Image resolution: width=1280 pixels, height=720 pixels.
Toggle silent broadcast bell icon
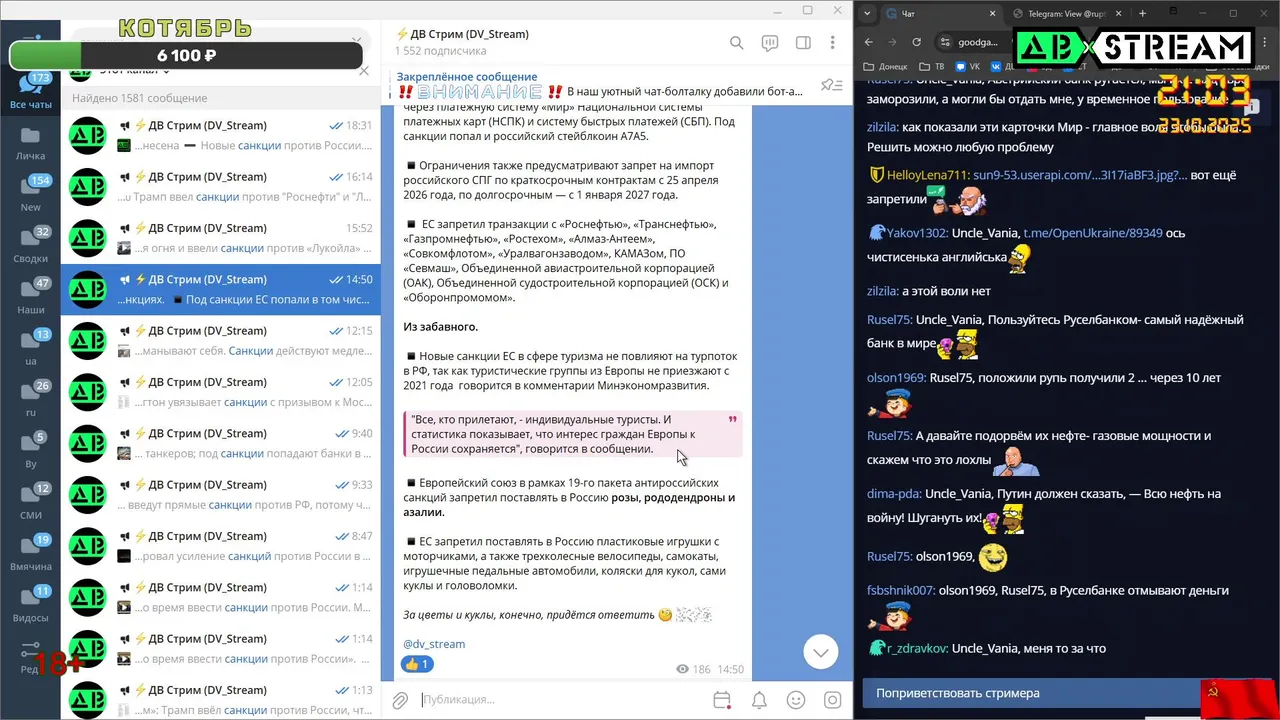pos(759,700)
